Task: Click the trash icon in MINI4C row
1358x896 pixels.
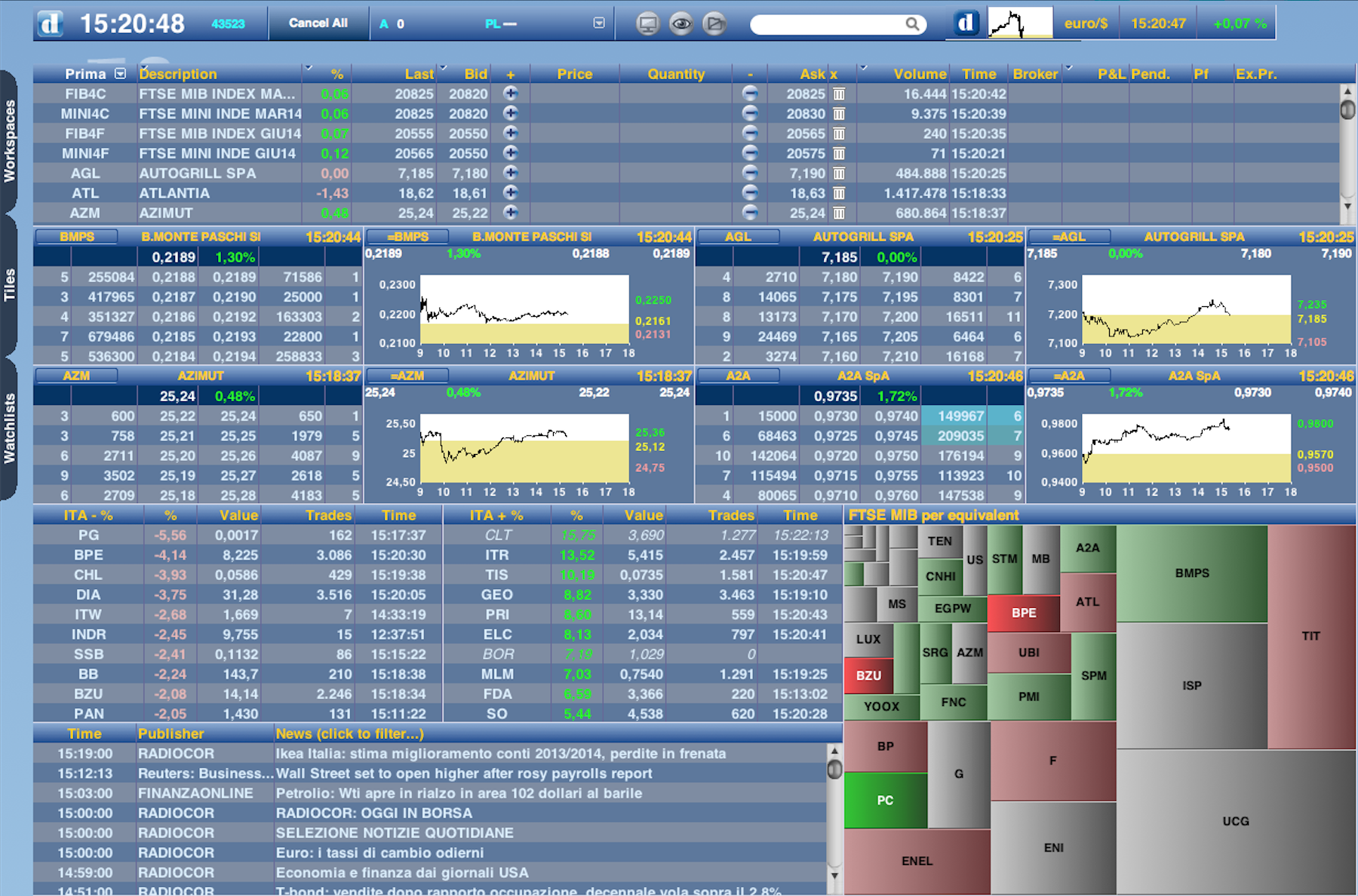Action: click(839, 114)
